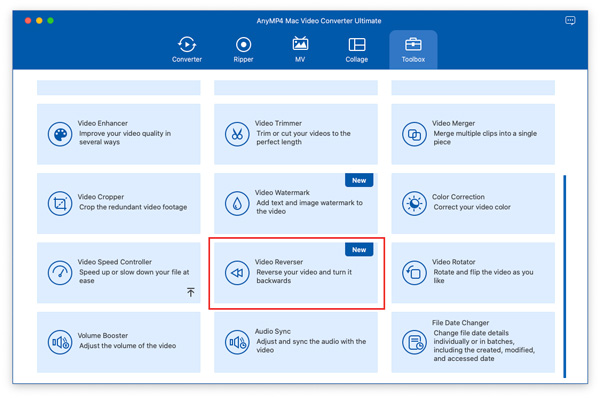
Task: Click the scroll-to-top arrow icon
Action: click(x=191, y=292)
